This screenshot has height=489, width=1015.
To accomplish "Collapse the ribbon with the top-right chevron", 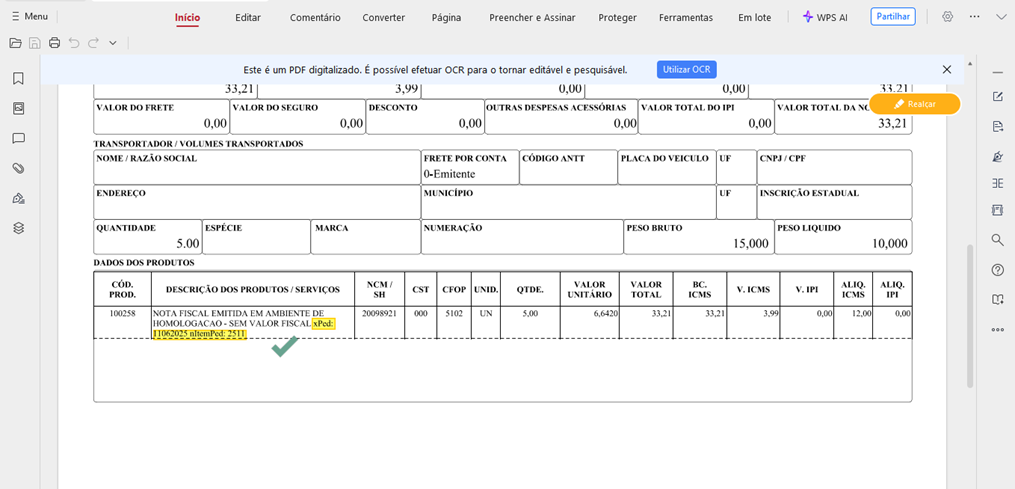I will click(1001, 17).
